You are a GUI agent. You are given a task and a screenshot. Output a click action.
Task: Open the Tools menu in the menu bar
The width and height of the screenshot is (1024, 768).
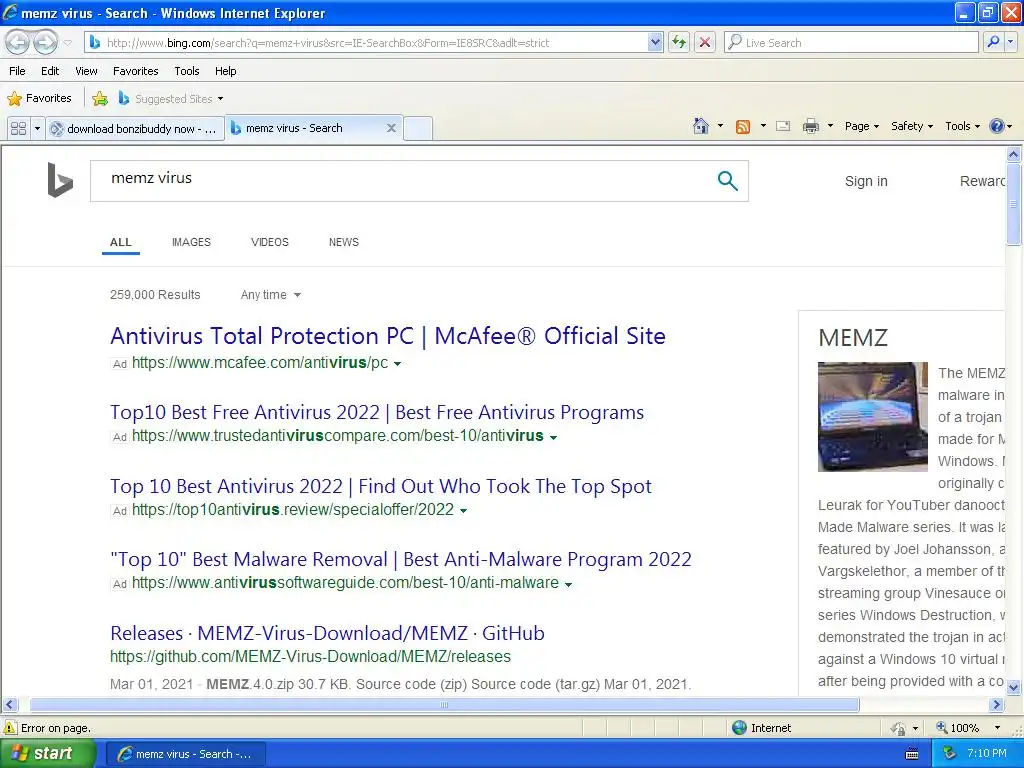[x=187, y=71]
